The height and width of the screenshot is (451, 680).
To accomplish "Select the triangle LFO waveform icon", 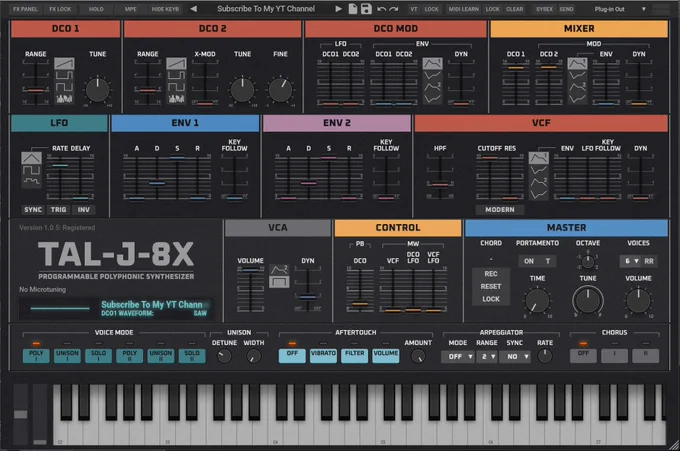I will [x=31, y=158].
